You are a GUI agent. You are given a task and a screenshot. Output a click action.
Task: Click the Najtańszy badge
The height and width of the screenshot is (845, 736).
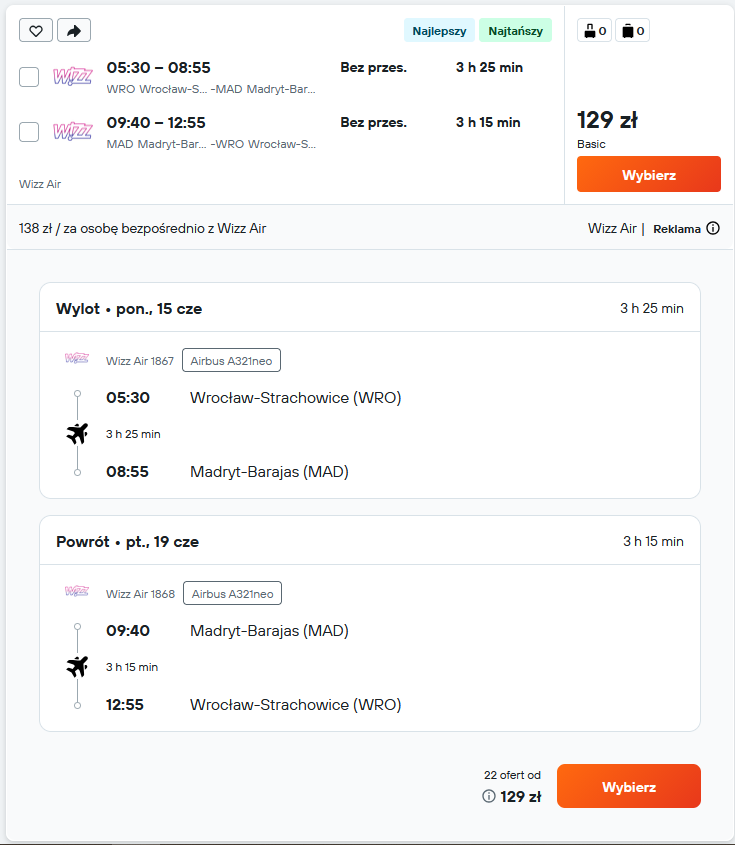coord(516,31)
